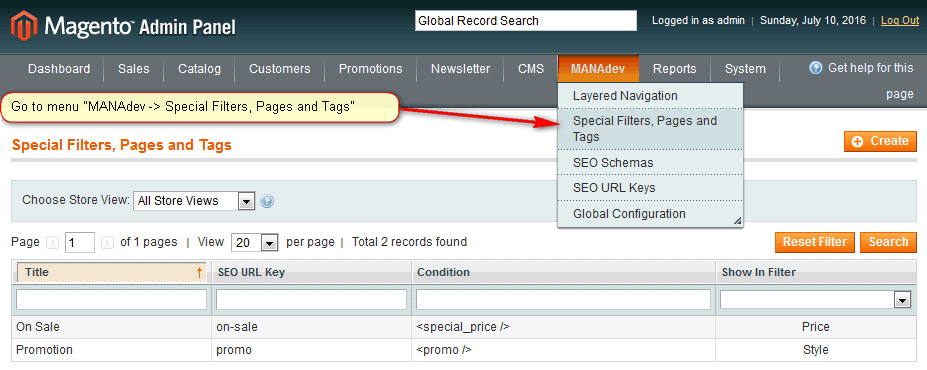The image size is (927, 370).
Task: Open the Dashboard menu
Action: tap(59, 69)
